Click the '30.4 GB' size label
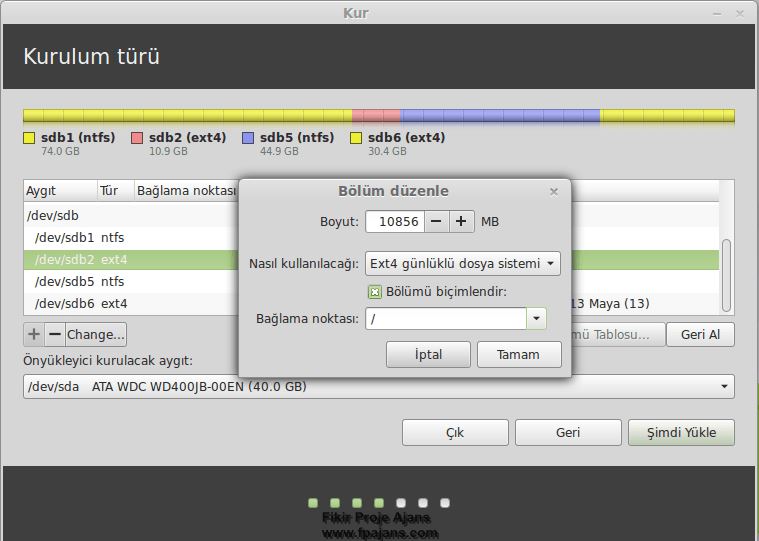759x541 pixels. click(387, 151)
